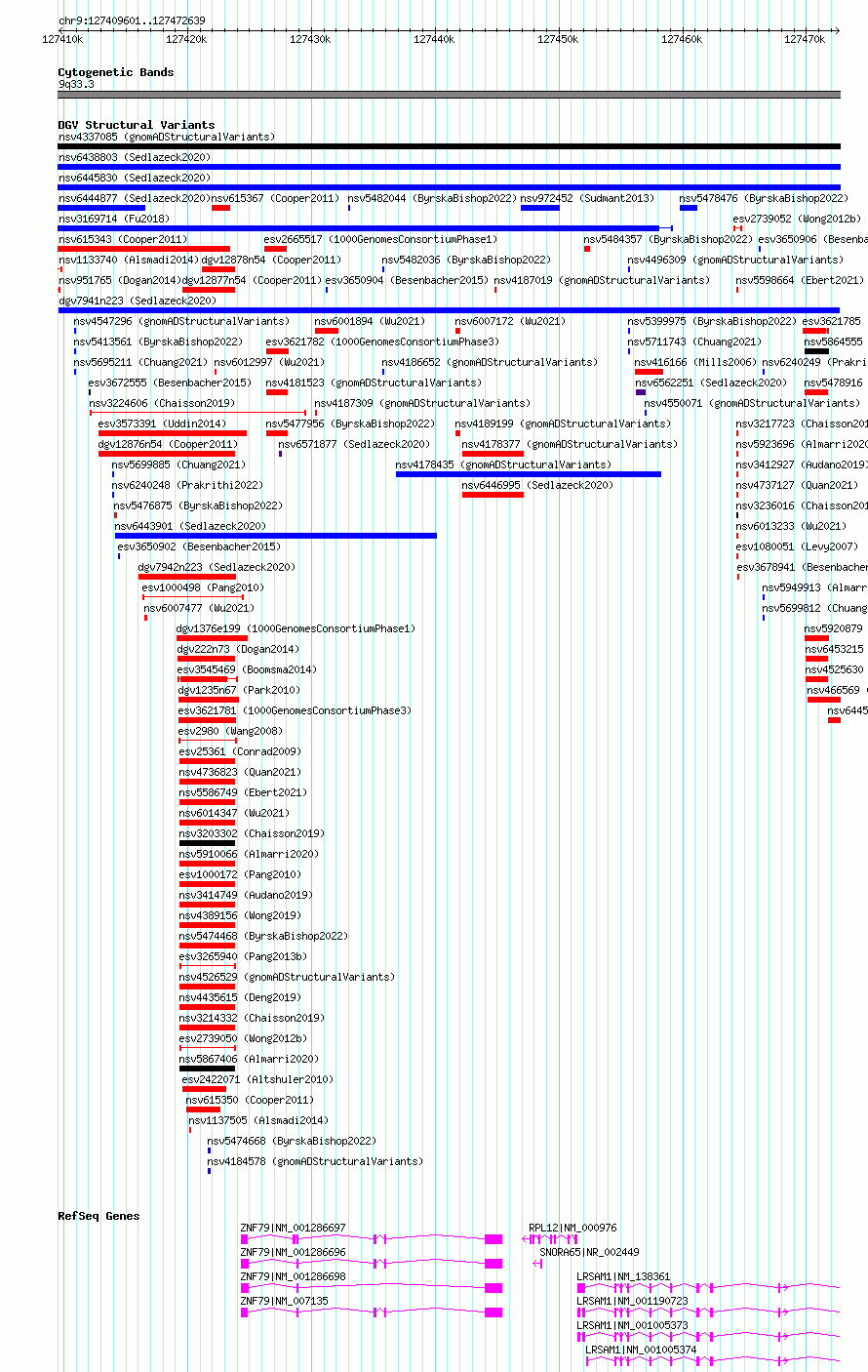868x1372 pixels.
Task: Click esv2980 (Wang2008) variant label
Action: pyautogui.click(x=230, y=731)
